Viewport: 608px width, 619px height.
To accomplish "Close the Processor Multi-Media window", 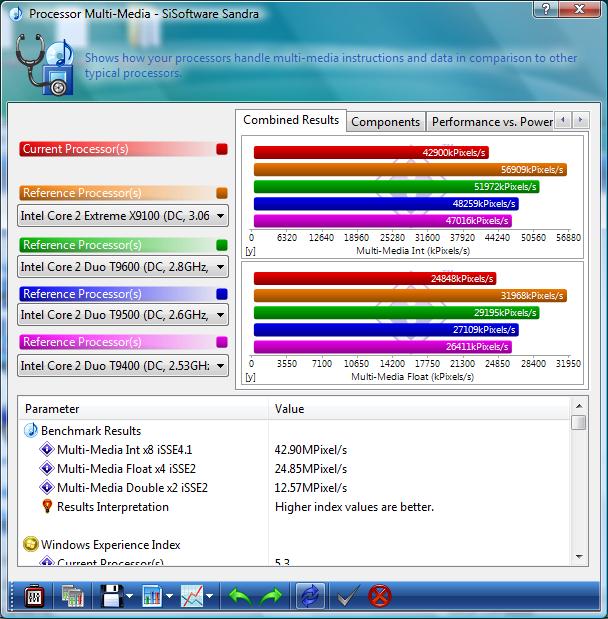I will pyautogui.click(x=579, y=9).
